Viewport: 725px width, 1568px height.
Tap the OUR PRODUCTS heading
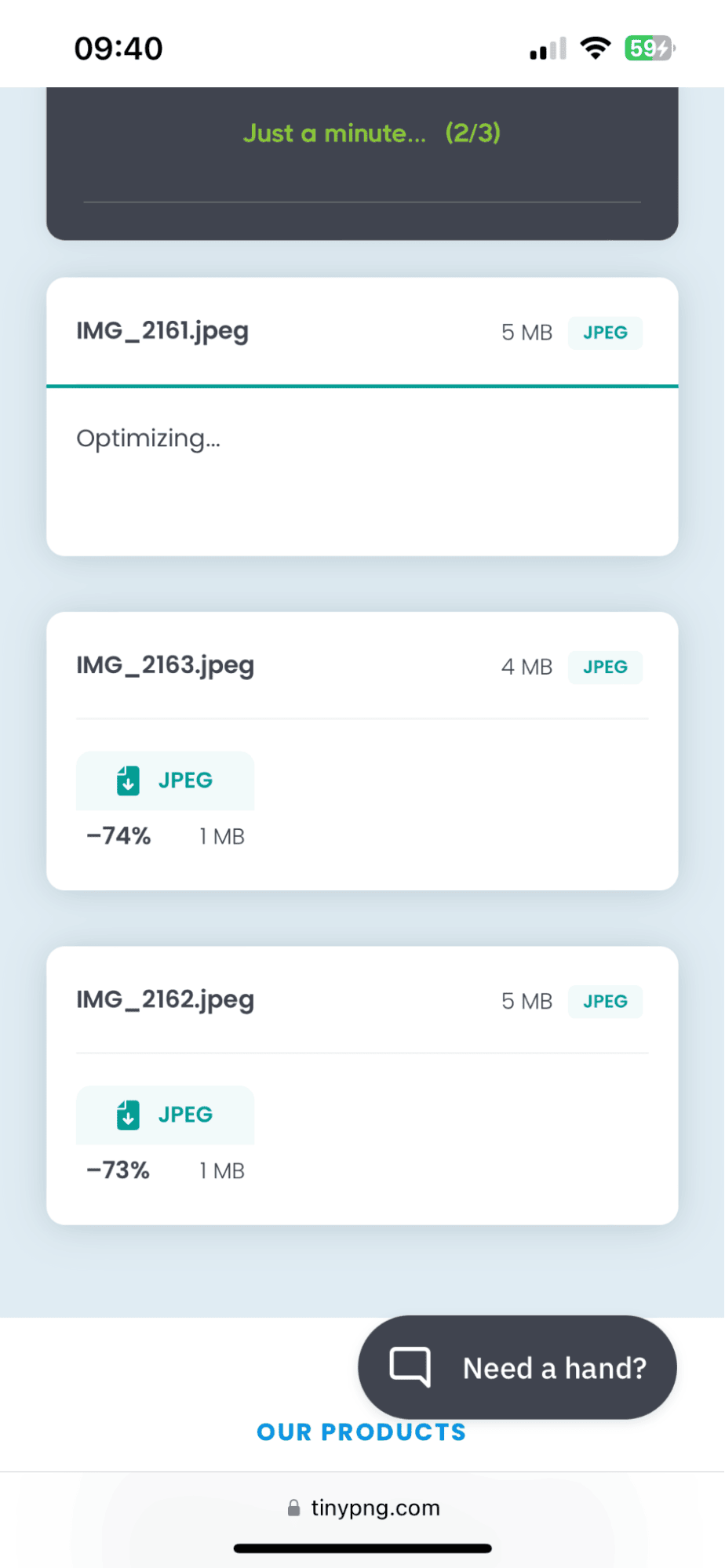[x=362, y=1432]
